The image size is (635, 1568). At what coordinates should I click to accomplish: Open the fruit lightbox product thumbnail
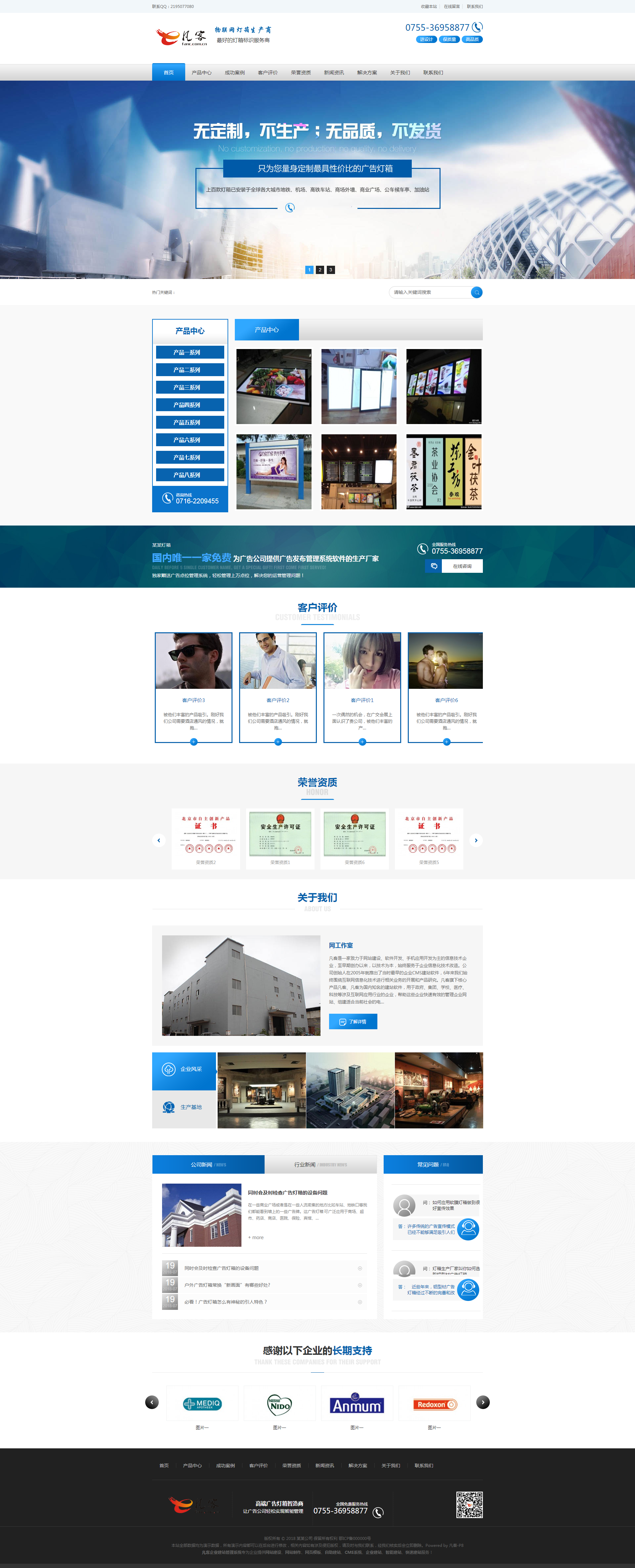point(274,386)
